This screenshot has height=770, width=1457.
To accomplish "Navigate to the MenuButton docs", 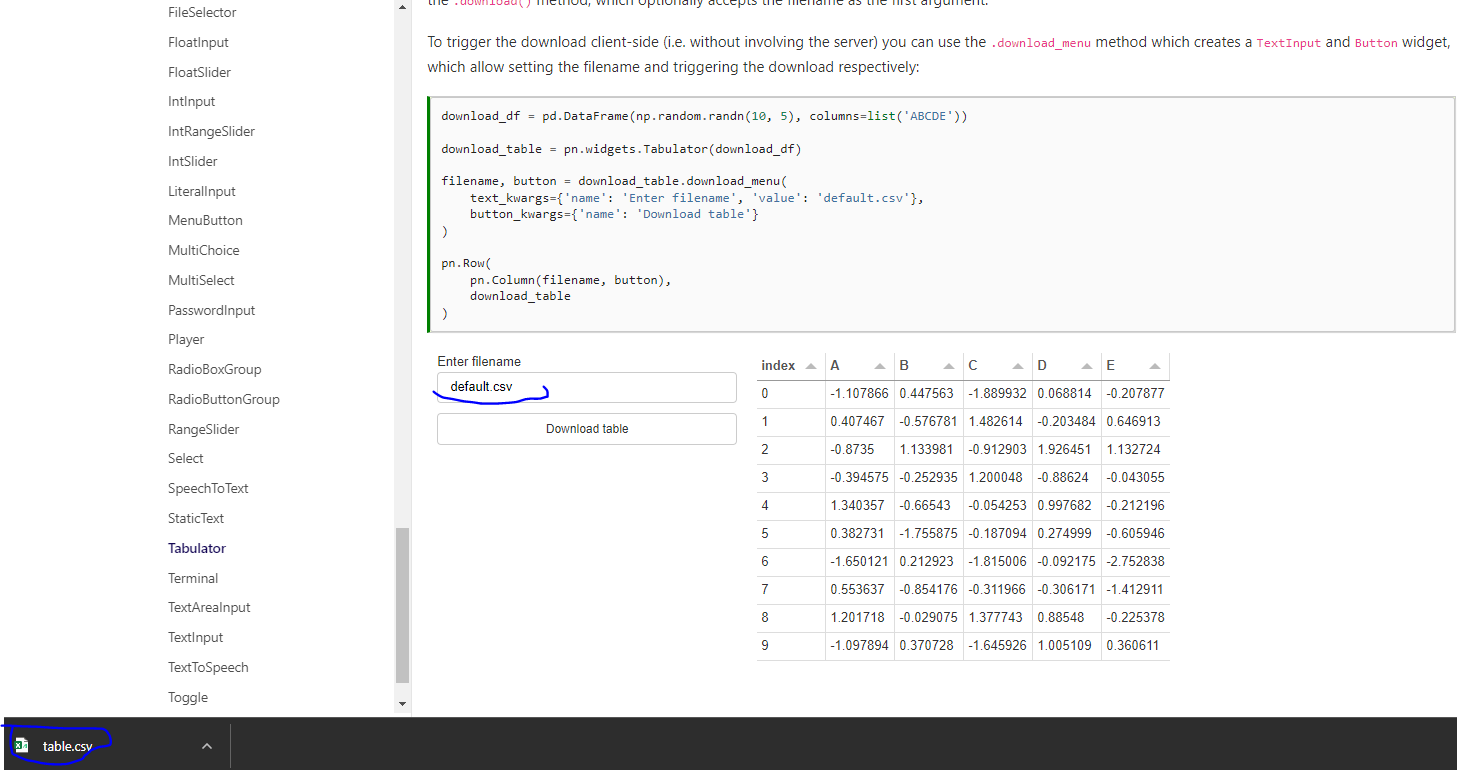I will click(205, 220).
